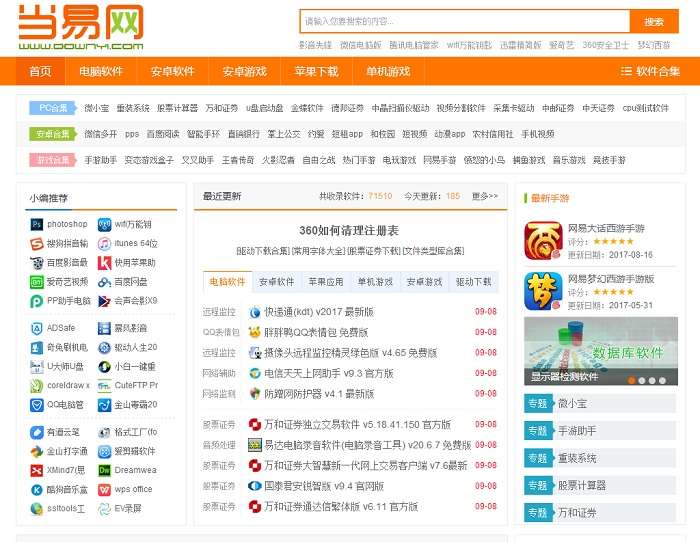700x542 pixels.
Task: Click 微信多开 in 安卓合集 row
Action: click(x=100, y=134)
